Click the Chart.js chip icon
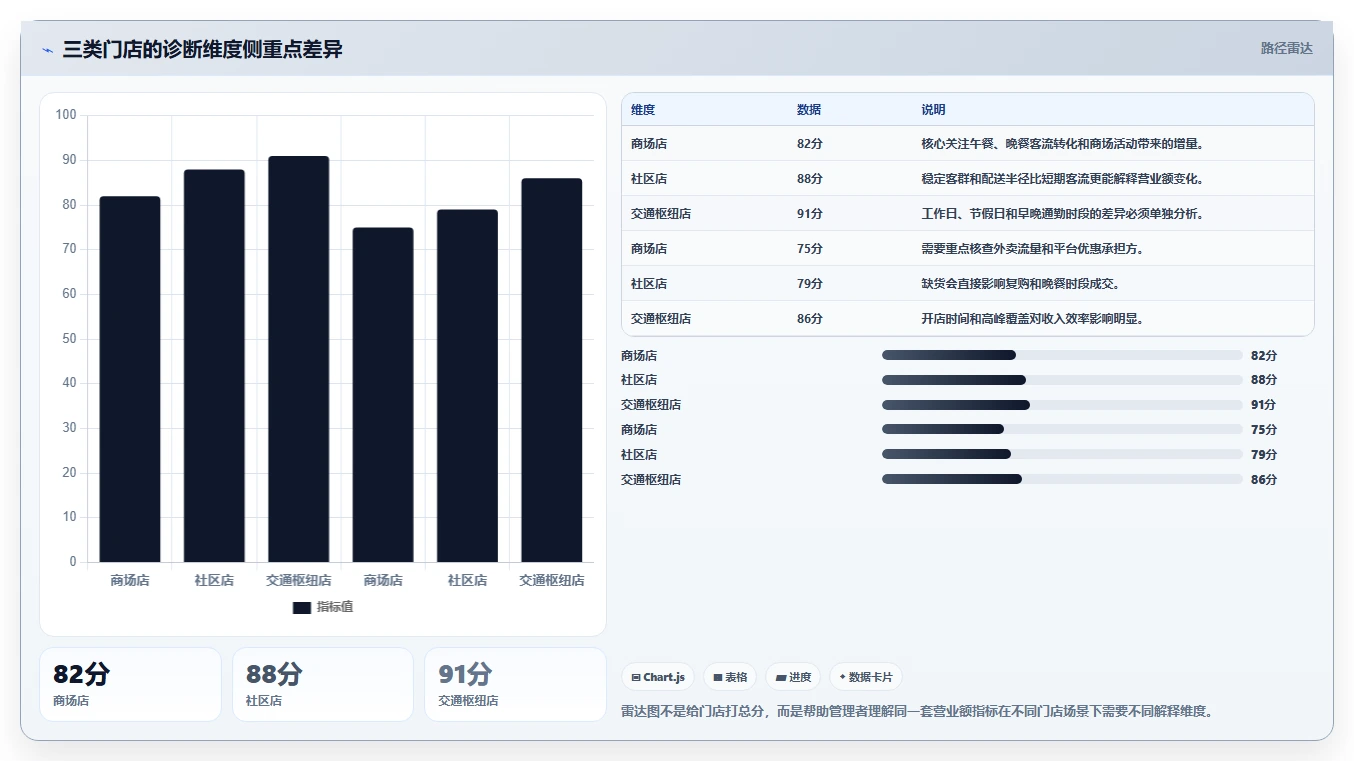Image resolution: width=1354 pixels, height=761 pixels. [636, 677]
